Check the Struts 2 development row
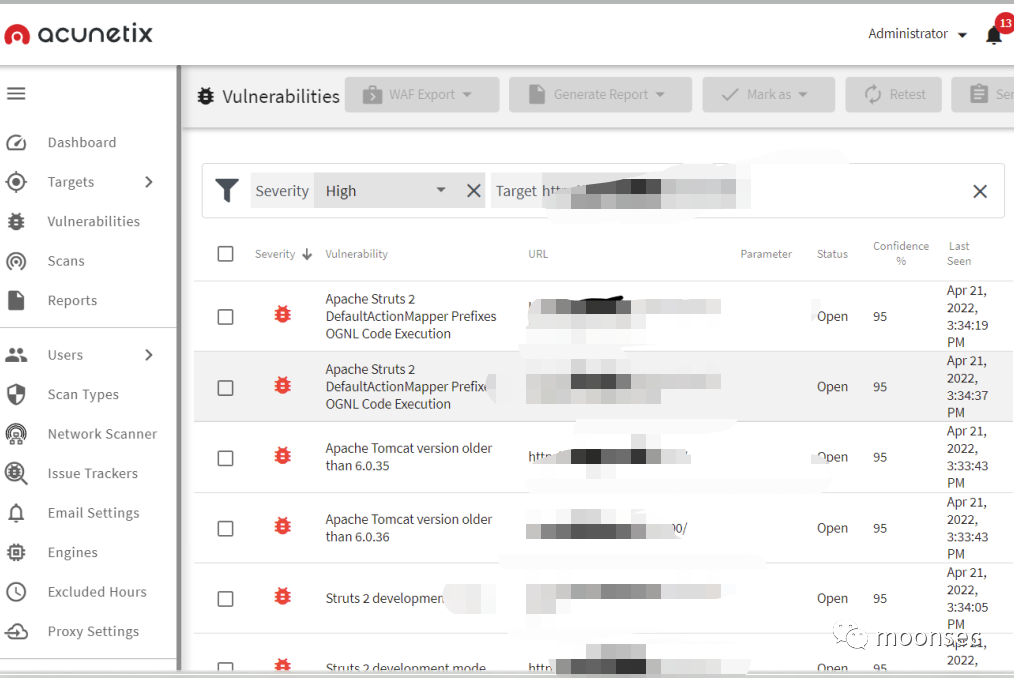Screen dimensions: 1014x678 pos(226,599)
